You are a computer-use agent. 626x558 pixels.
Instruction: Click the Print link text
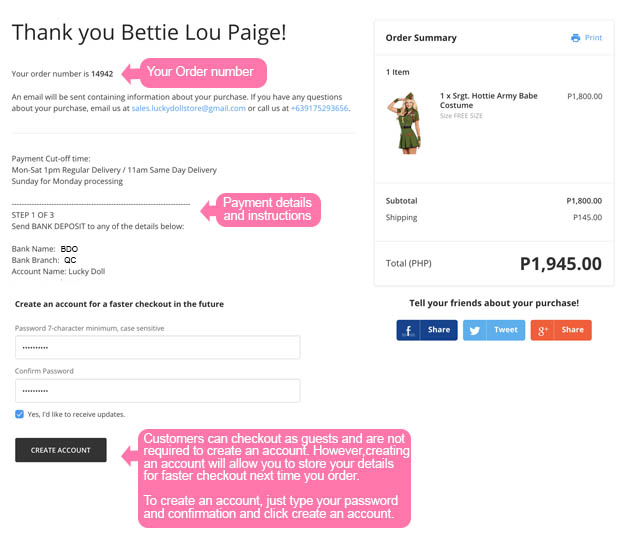[x=593, y=38]
